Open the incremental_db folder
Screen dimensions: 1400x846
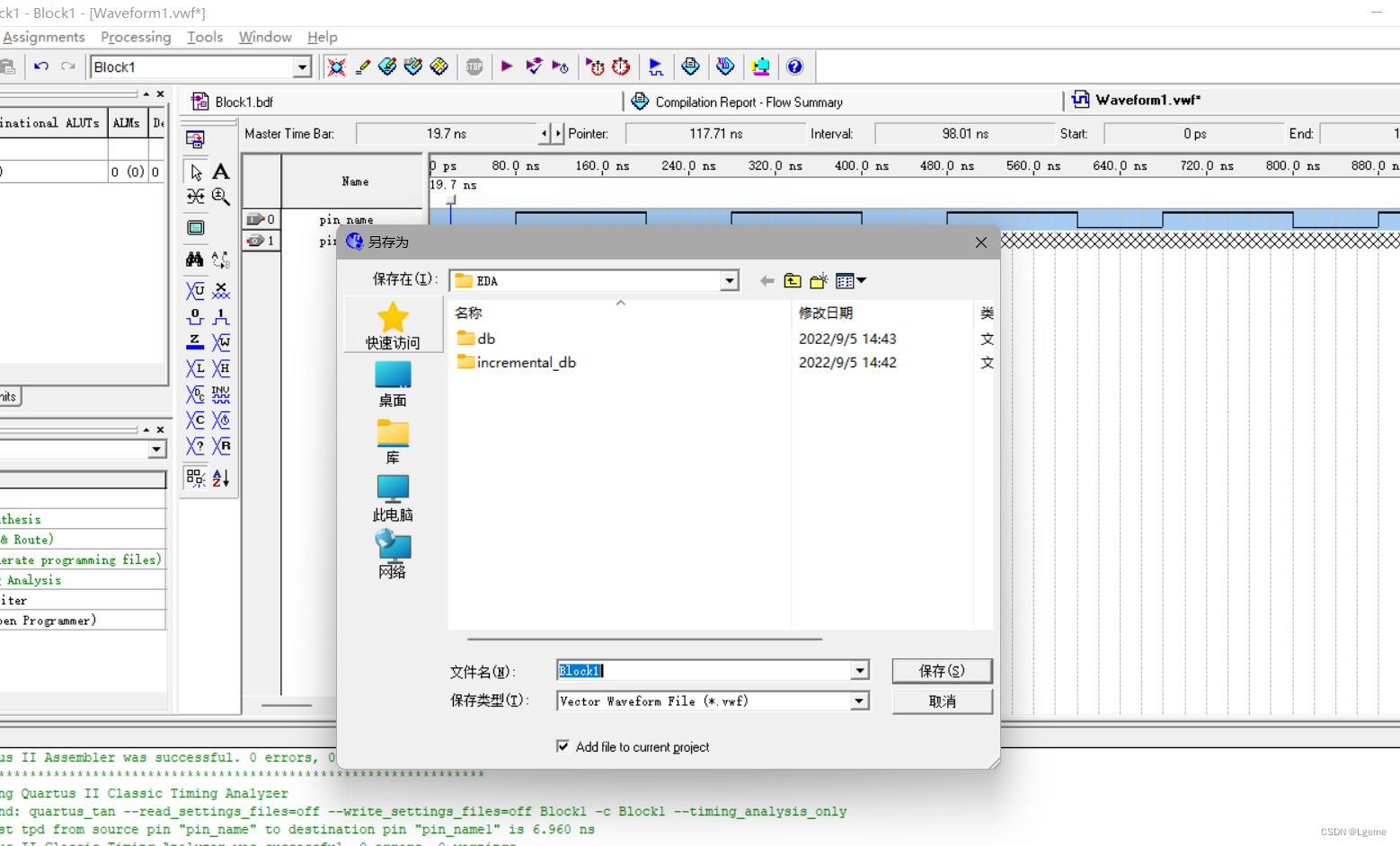click(x=526, y=362)
